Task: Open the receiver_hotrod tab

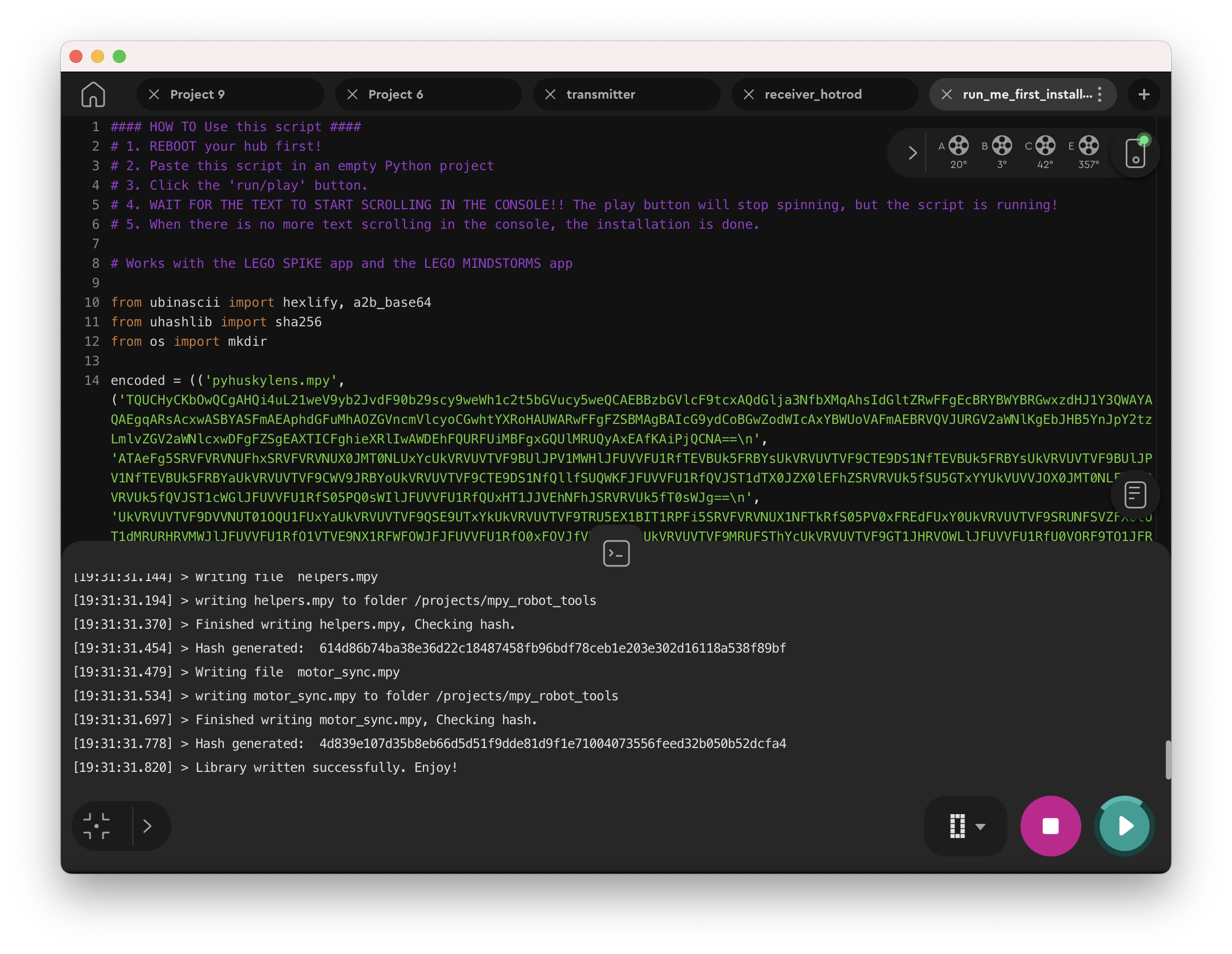Action: click(824, 94)
